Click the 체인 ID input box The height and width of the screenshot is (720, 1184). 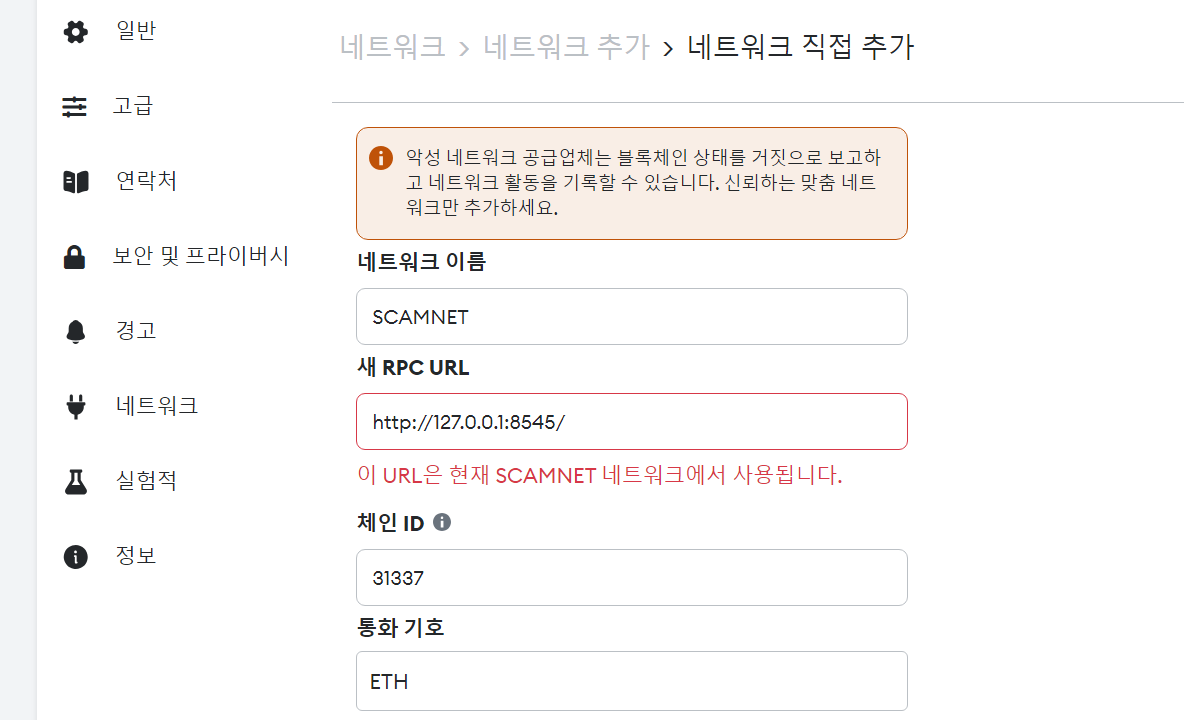pyautogui.click(x=631, y=577)
